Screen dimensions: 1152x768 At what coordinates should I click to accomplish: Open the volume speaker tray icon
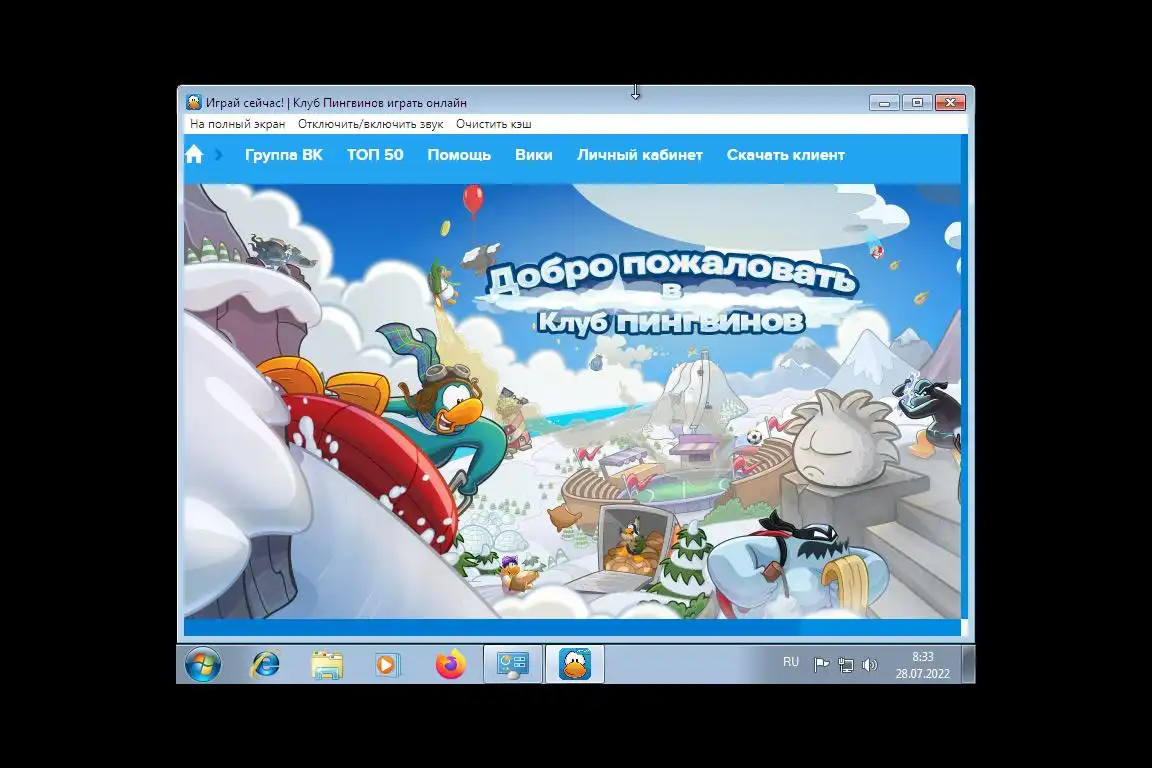pyautogui.click(x=870, y=665)
